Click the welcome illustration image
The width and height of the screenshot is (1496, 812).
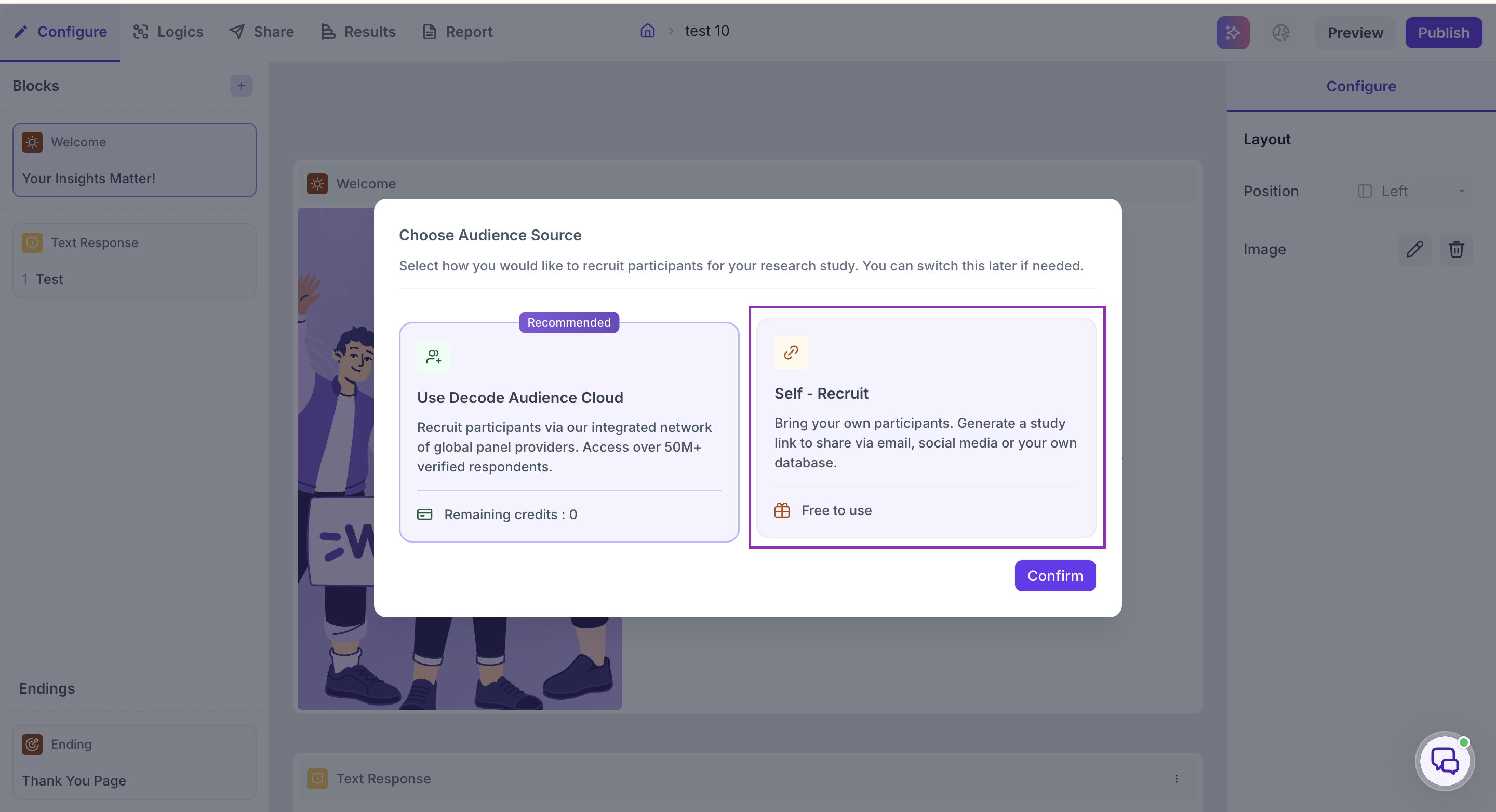(x=459, y=458)
